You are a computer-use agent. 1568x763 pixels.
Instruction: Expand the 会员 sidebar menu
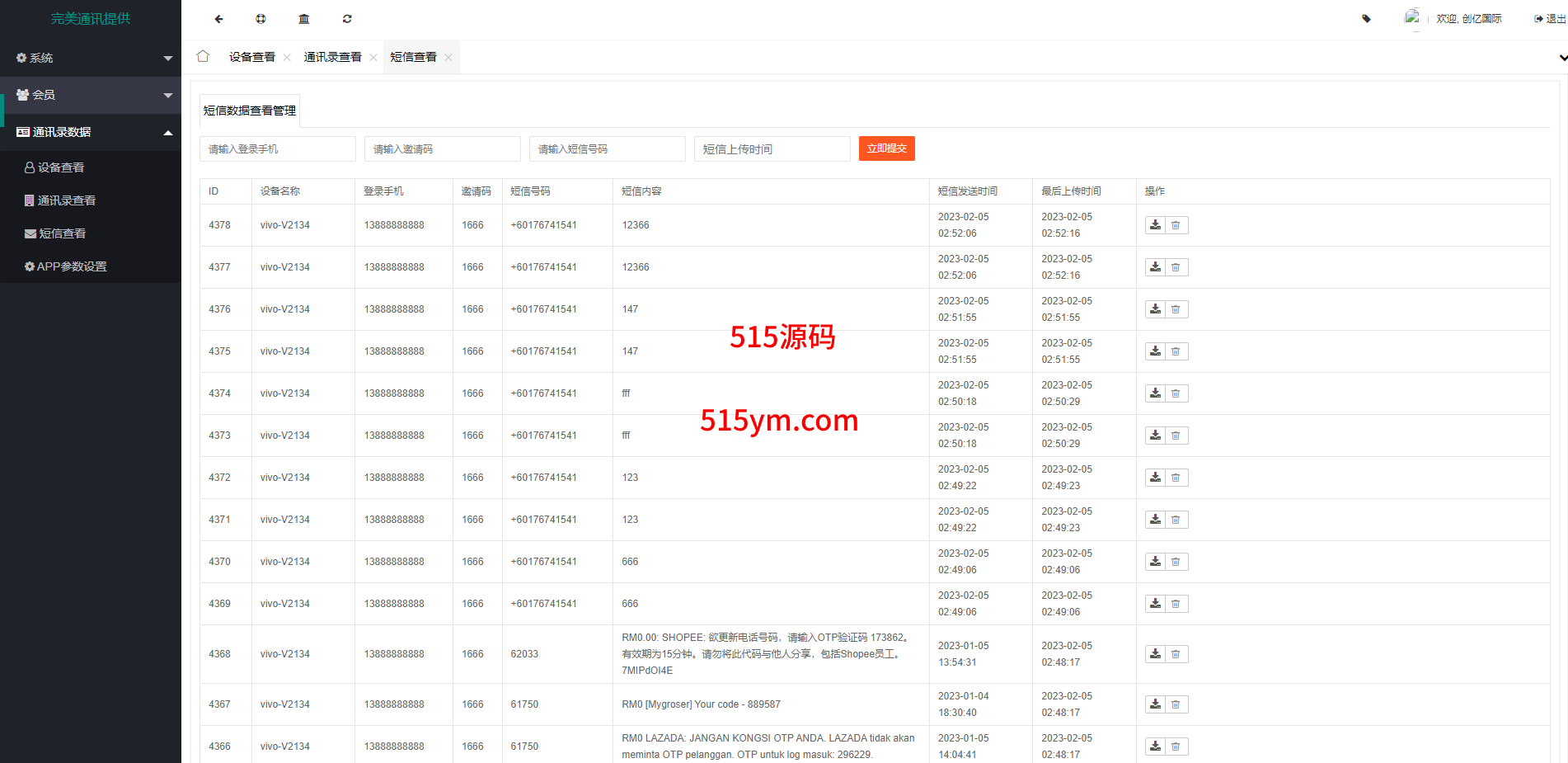91,95
